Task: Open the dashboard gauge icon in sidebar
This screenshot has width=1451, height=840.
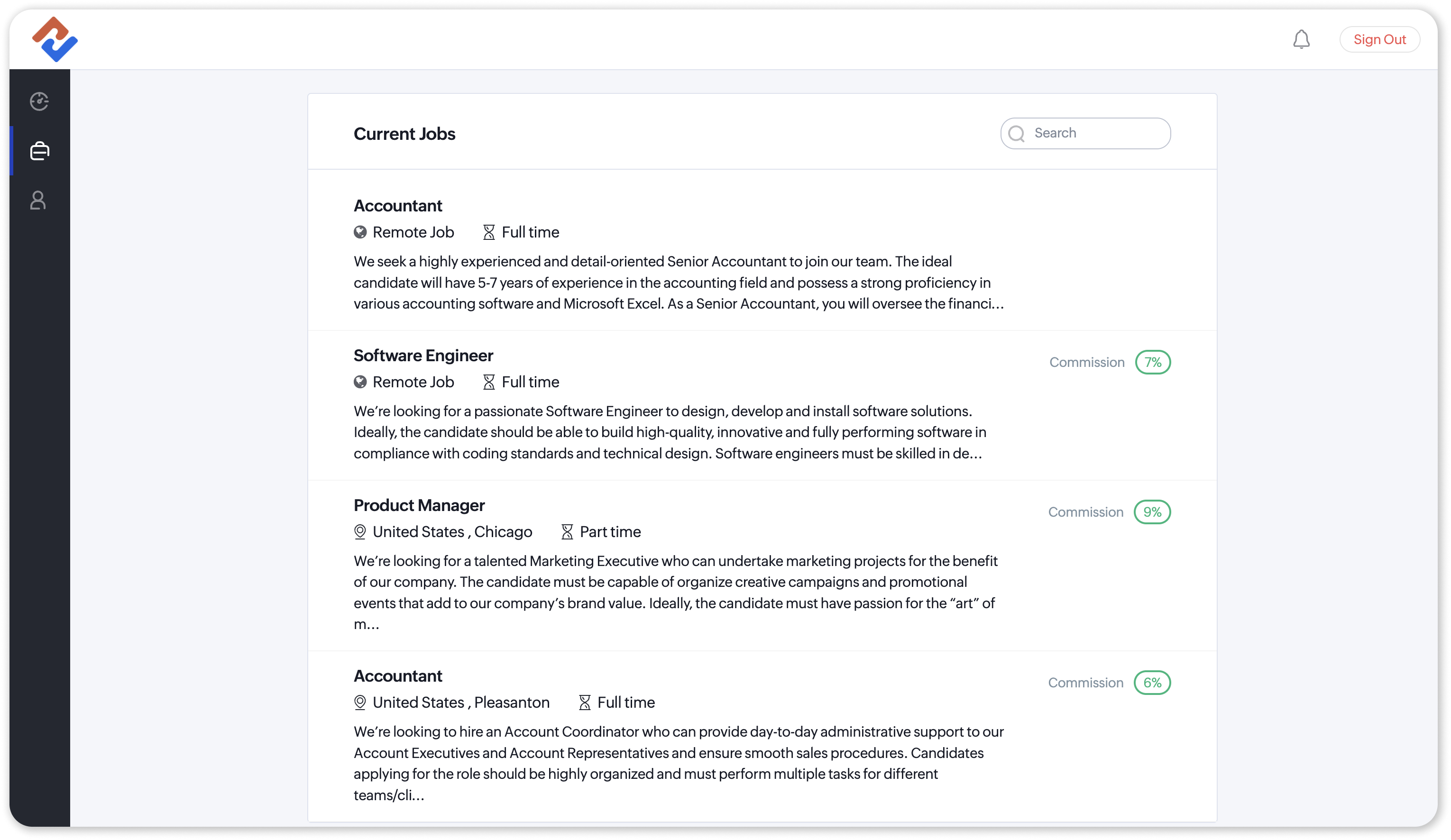Action: point(39,101)
